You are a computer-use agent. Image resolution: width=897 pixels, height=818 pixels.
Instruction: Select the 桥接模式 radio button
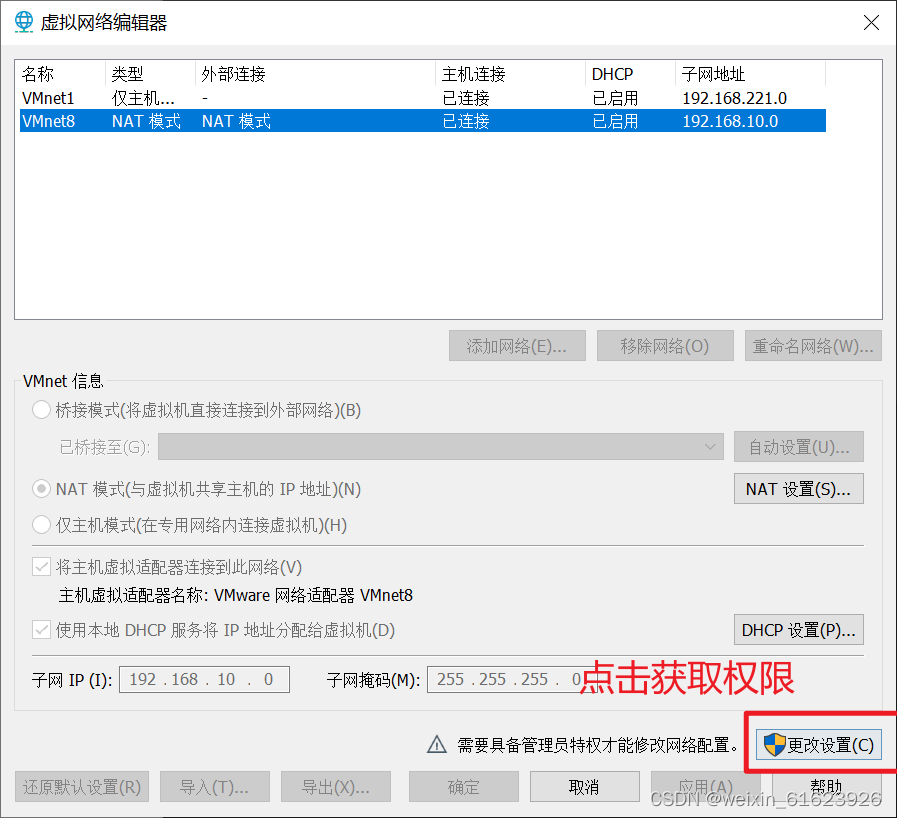(41, 410)
